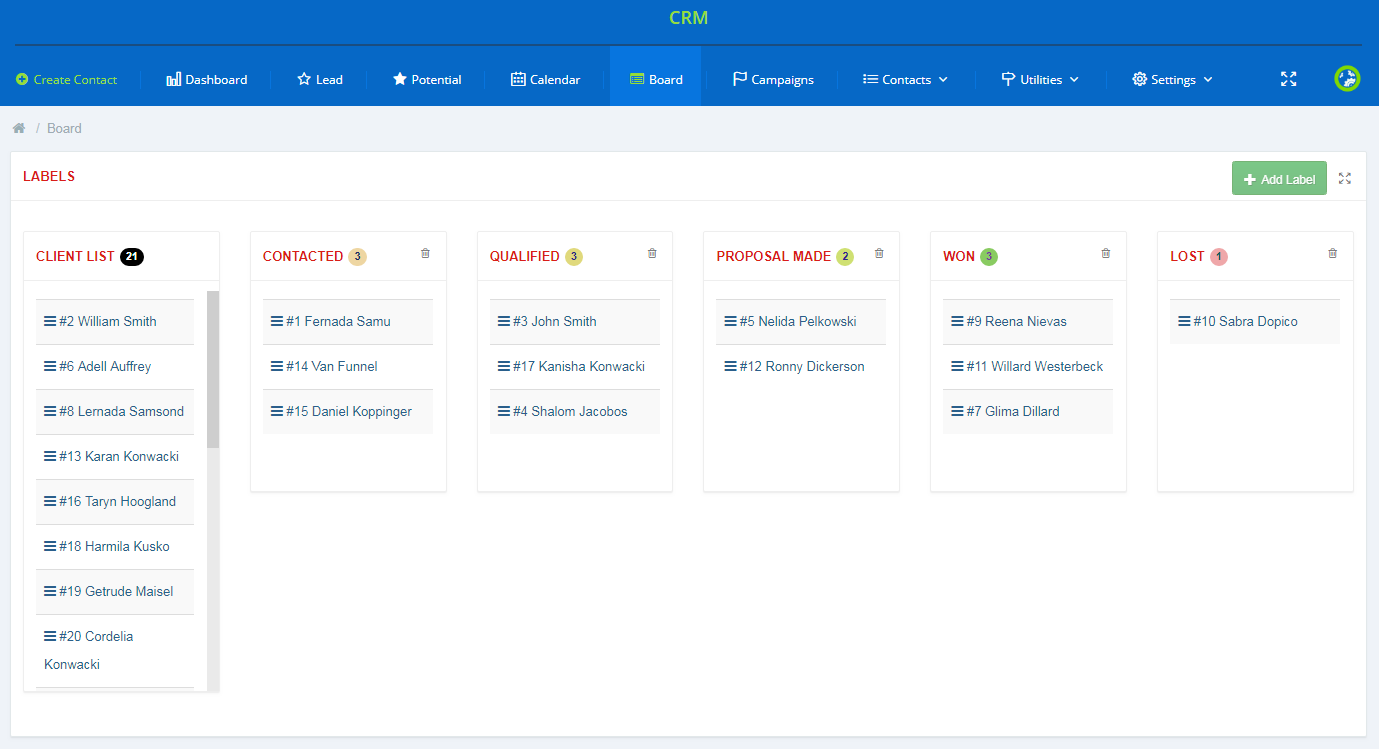1379x749 pixels.
Task: Open the Contacts dropdown menu
Action: [905, 79]
